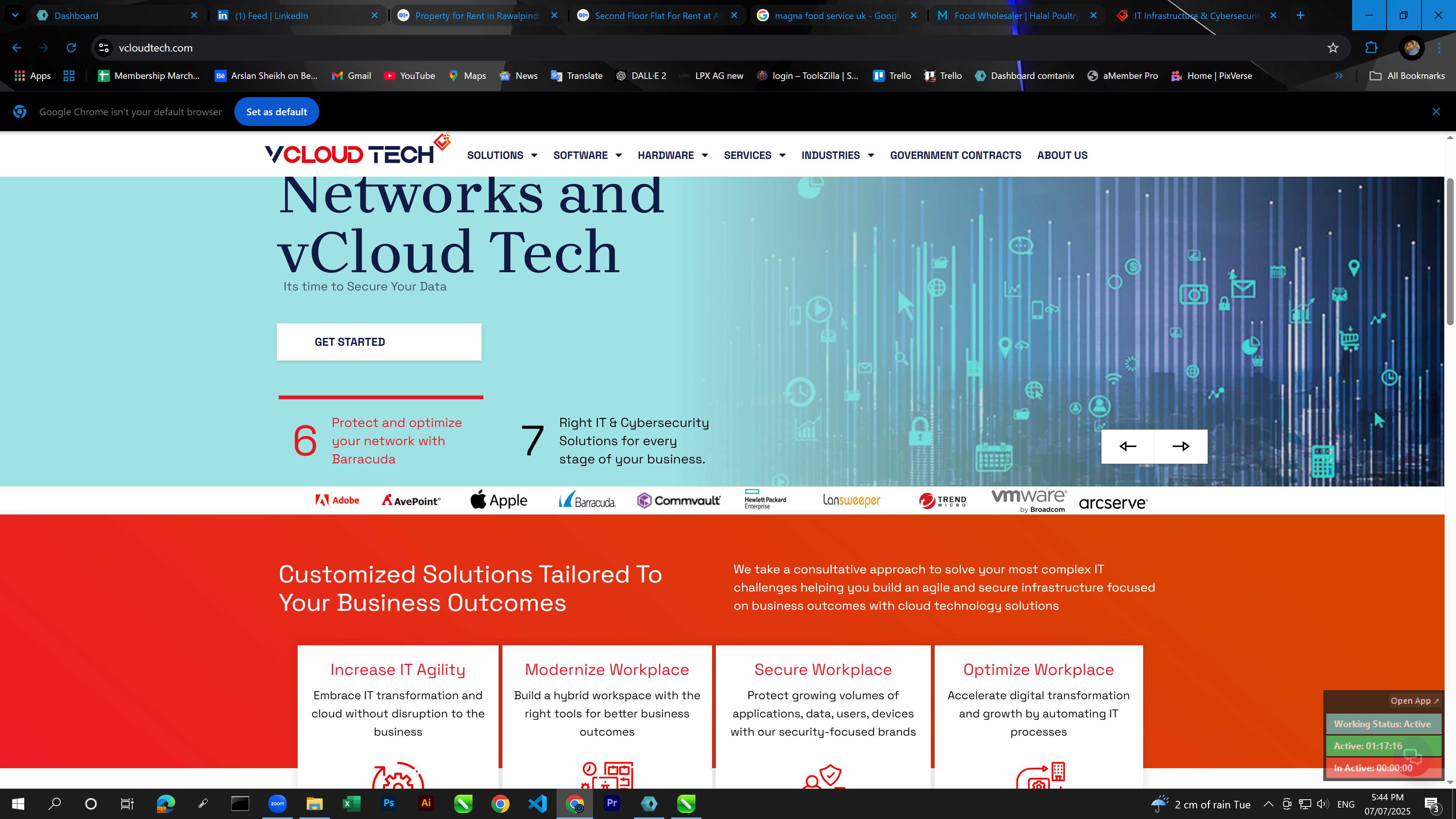Open Zoom from the taskbar
1456x819 pixels.
coord(277,804)
